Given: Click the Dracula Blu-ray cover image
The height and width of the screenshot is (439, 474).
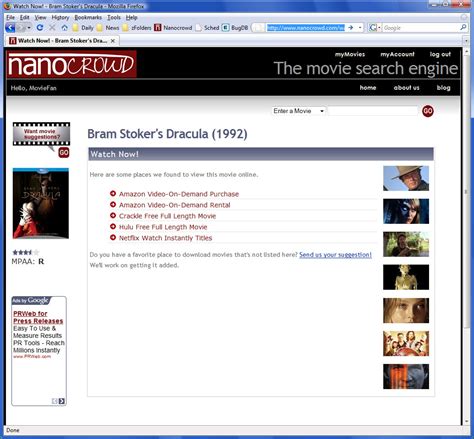Looking at the screenshot, I should pos(41,203).
